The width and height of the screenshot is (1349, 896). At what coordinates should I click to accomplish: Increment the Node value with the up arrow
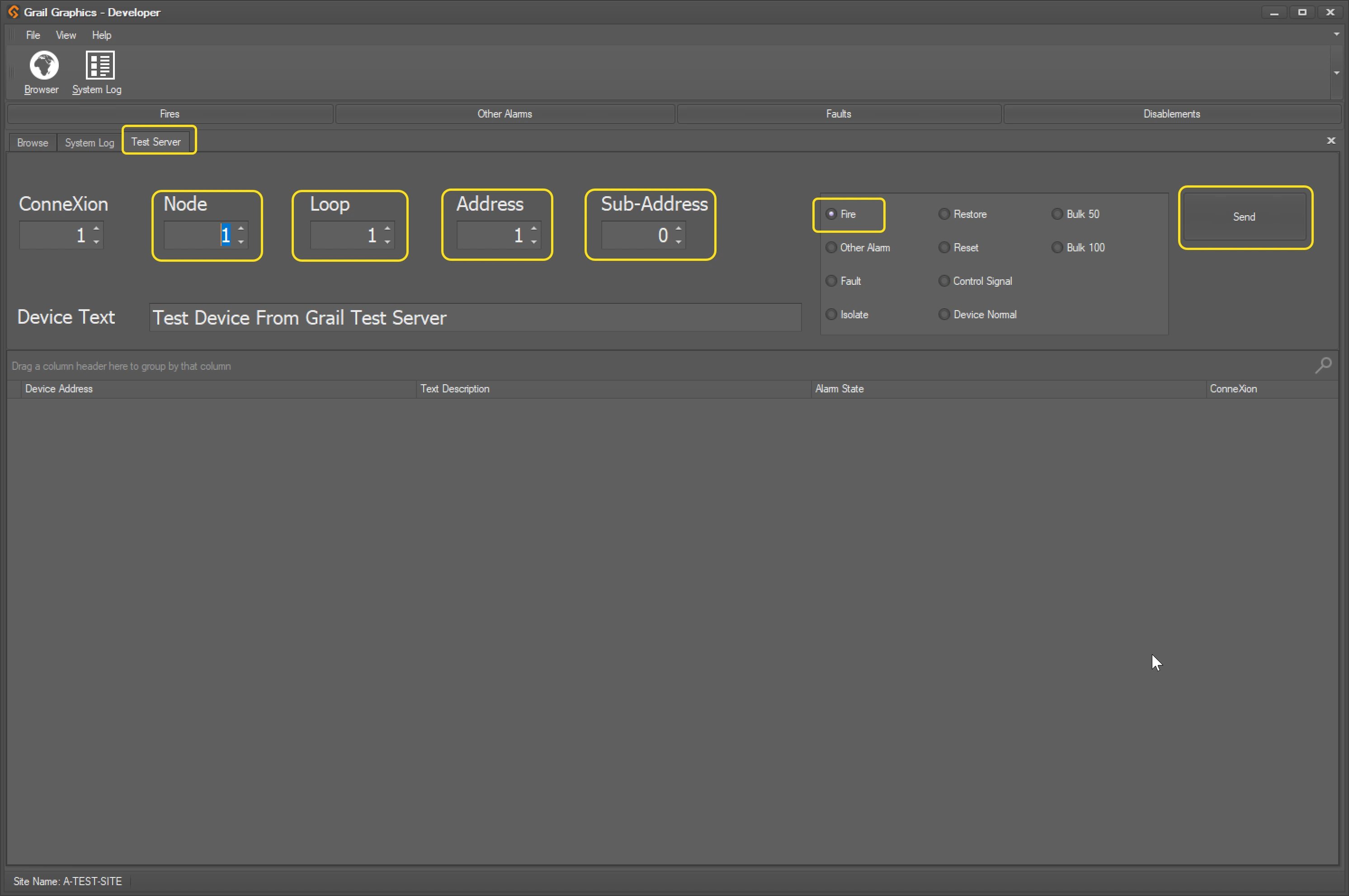pyautogui.click(x=240, y=228)
